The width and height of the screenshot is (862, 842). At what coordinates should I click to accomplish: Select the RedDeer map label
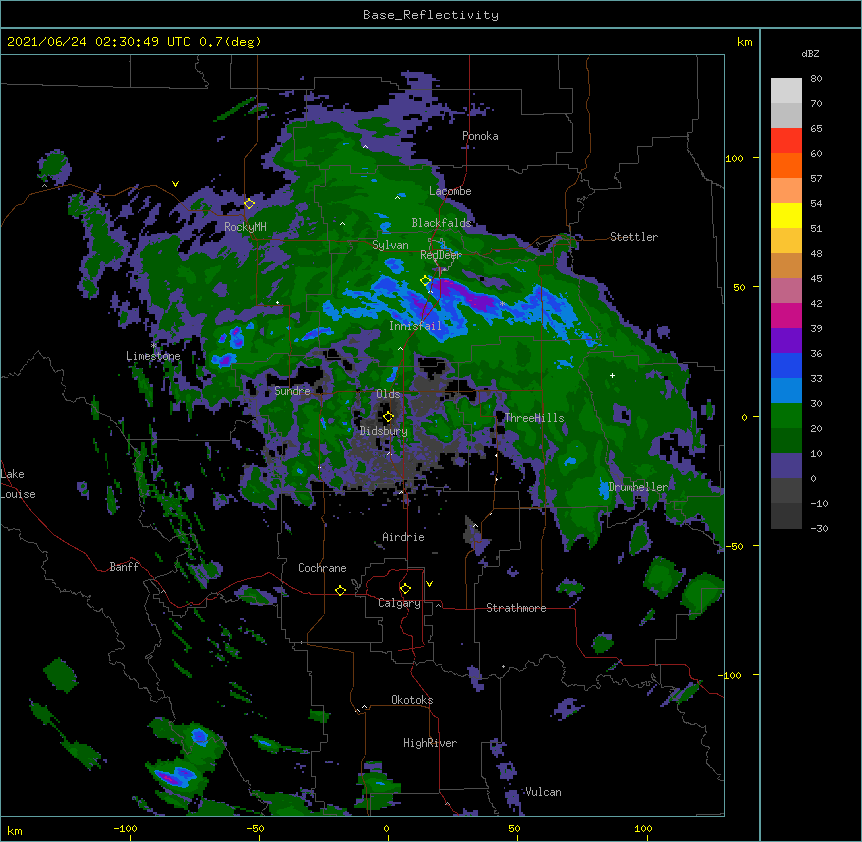(441, 255)
